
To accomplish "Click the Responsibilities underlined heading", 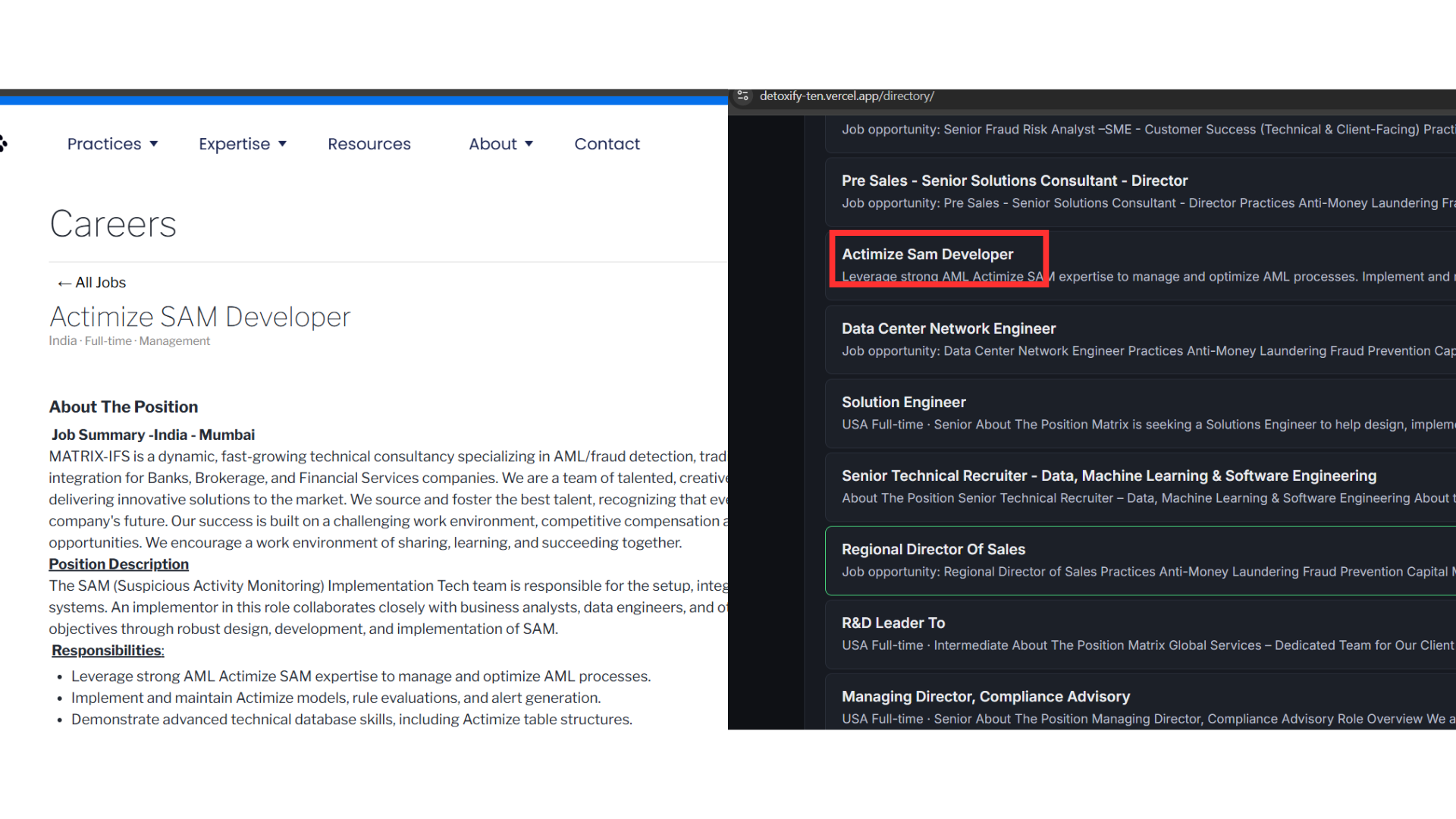I will 108,651.
